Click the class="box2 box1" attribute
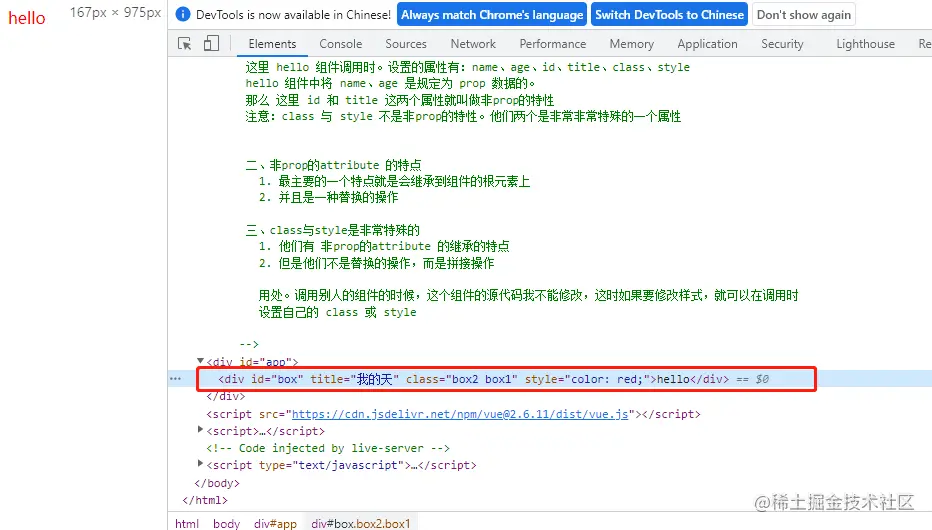The image size is (932, 530). point(462,379)
